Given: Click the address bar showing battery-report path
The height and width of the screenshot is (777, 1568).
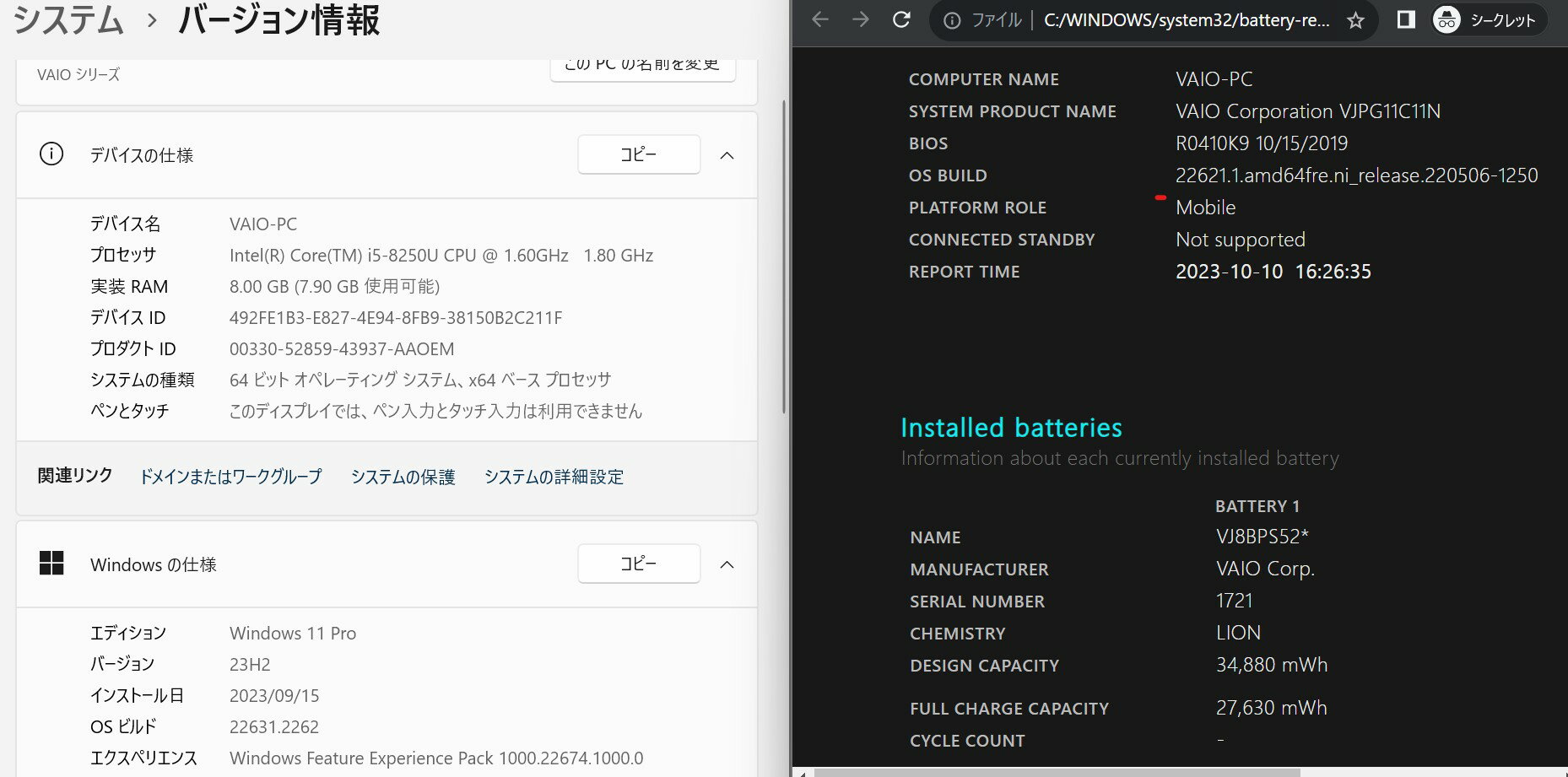Looking at the screenshot, I should coord(1186,20).
